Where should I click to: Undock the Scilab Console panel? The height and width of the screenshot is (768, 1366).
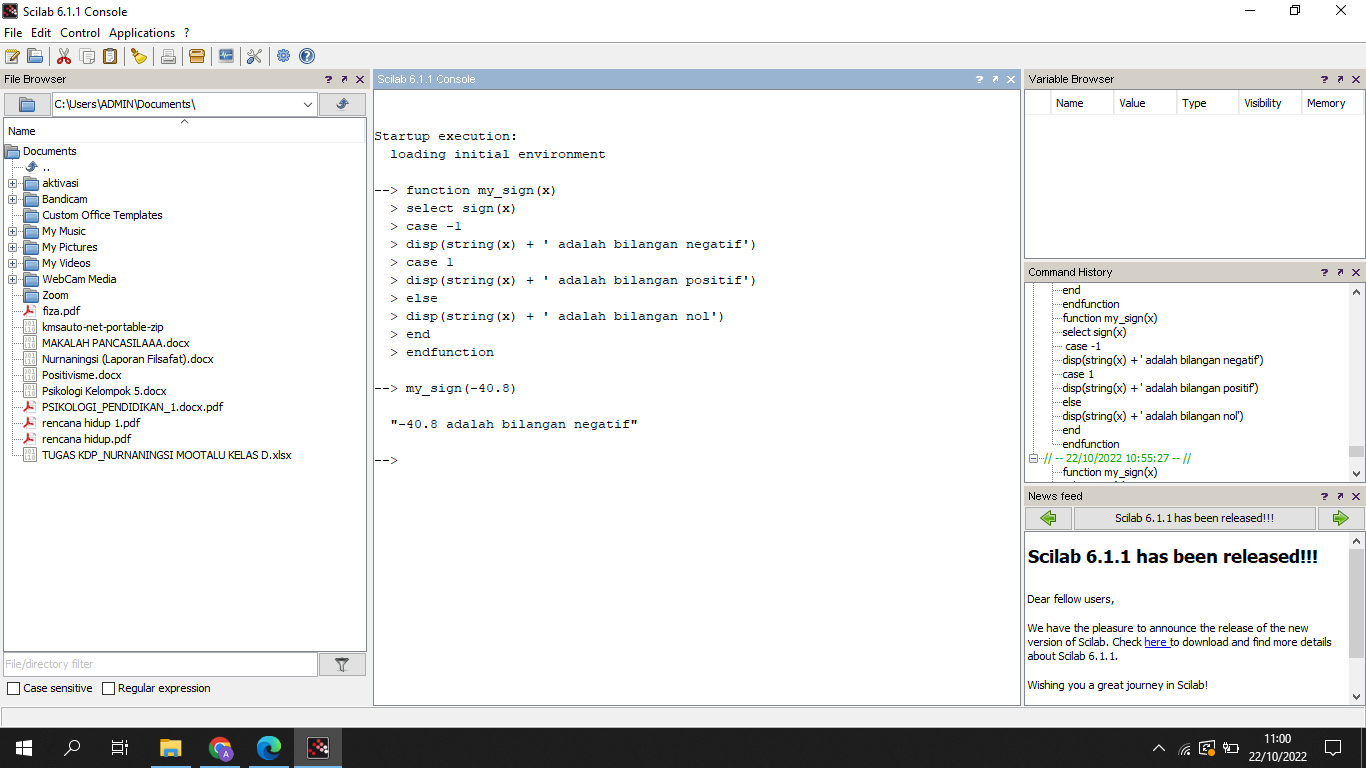pyautogui.click(x=996, y=79)
